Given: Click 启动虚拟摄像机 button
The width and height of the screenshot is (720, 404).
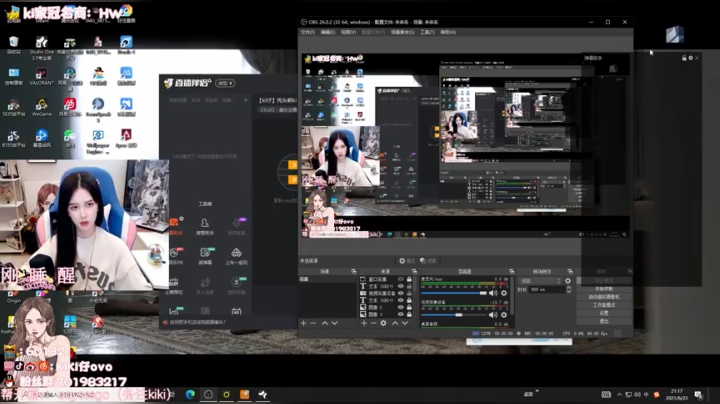Looking at the screenshot, I should tap(604, 297).
